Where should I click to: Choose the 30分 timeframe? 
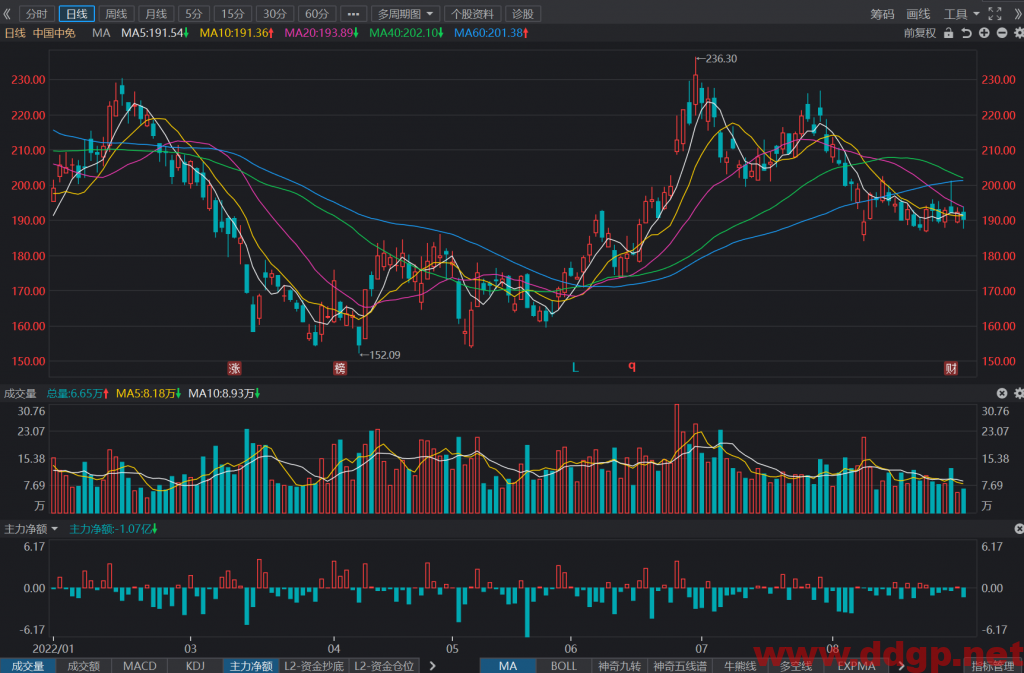click(x=274, y=14)
